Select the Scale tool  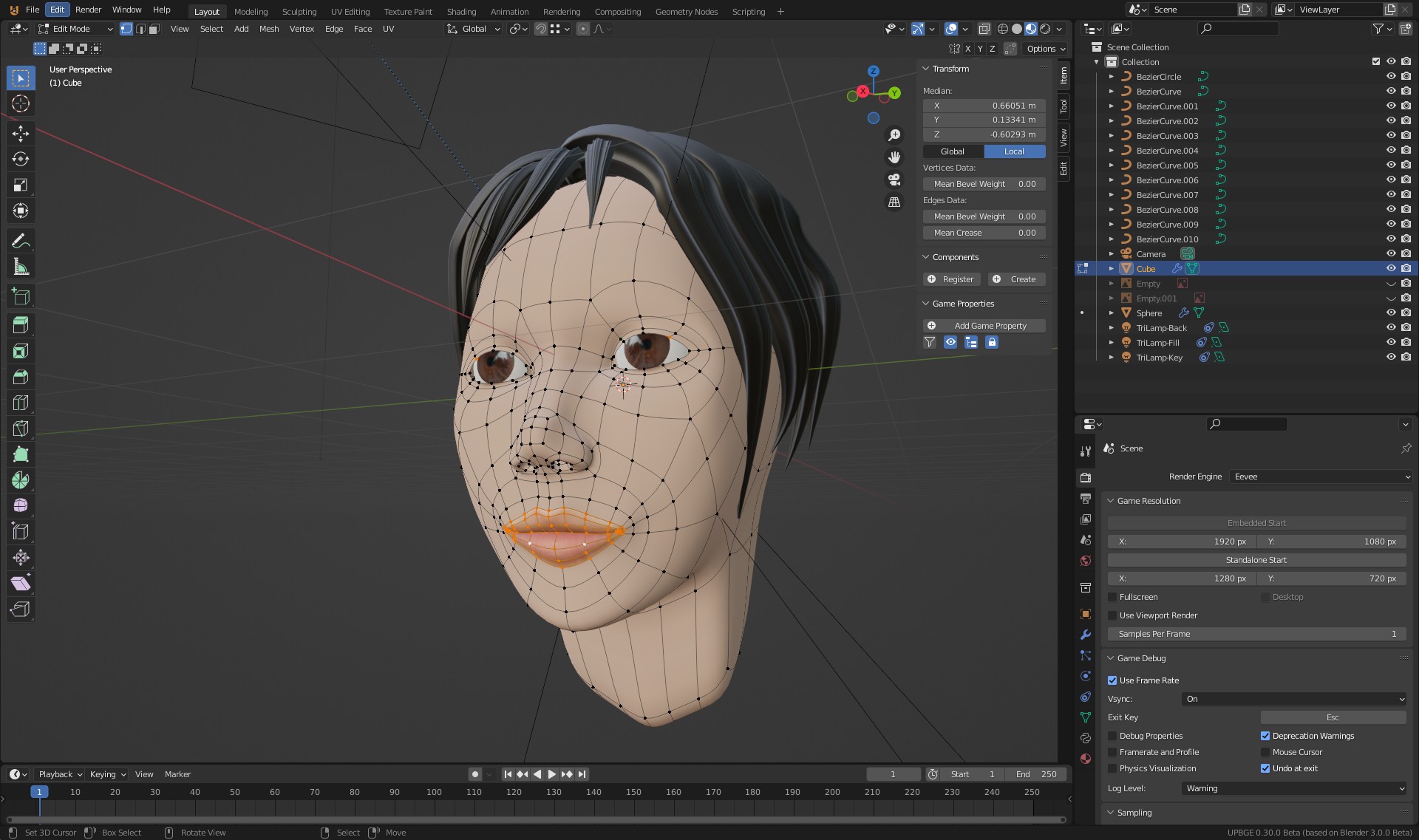(21, 185)
